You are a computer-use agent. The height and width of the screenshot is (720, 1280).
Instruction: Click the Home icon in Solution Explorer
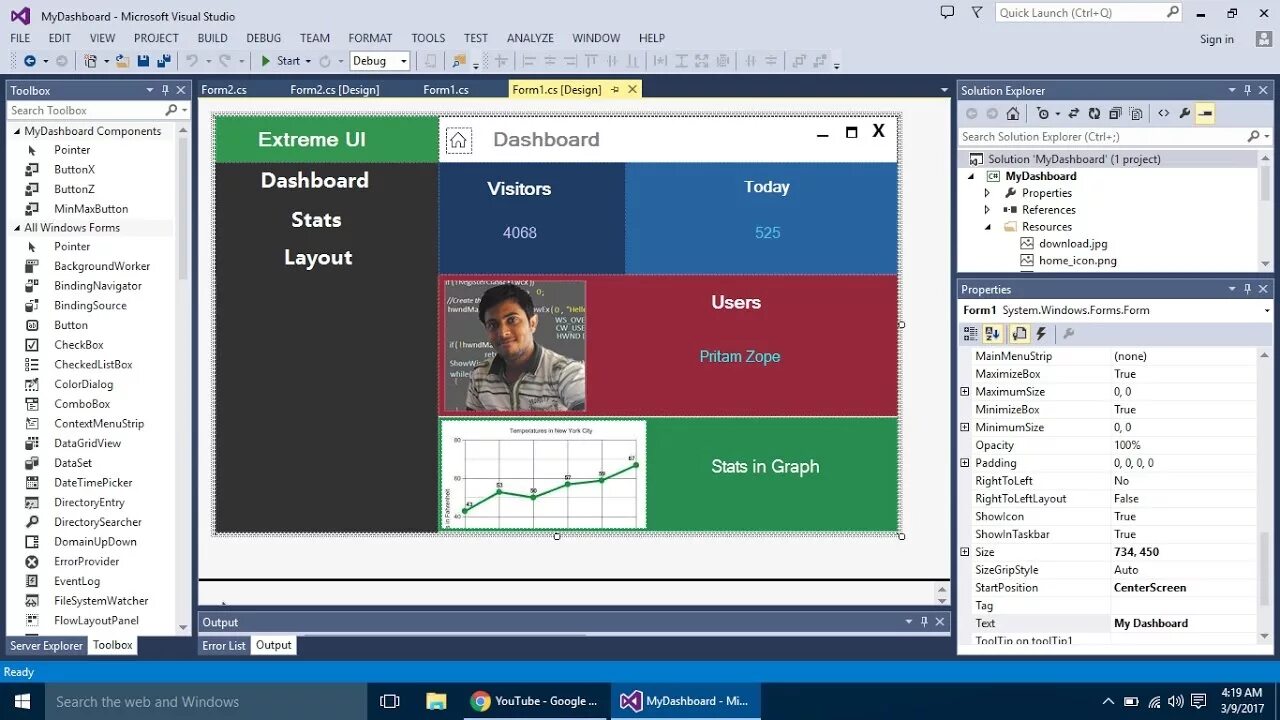1013,114
